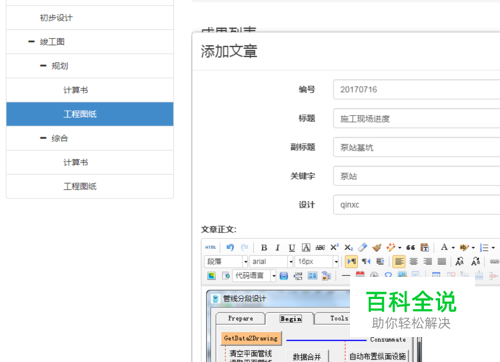Screen dimensions: 500x362
Task: Open the 代码语言 code language dropdown
Action: coord(254,276)
